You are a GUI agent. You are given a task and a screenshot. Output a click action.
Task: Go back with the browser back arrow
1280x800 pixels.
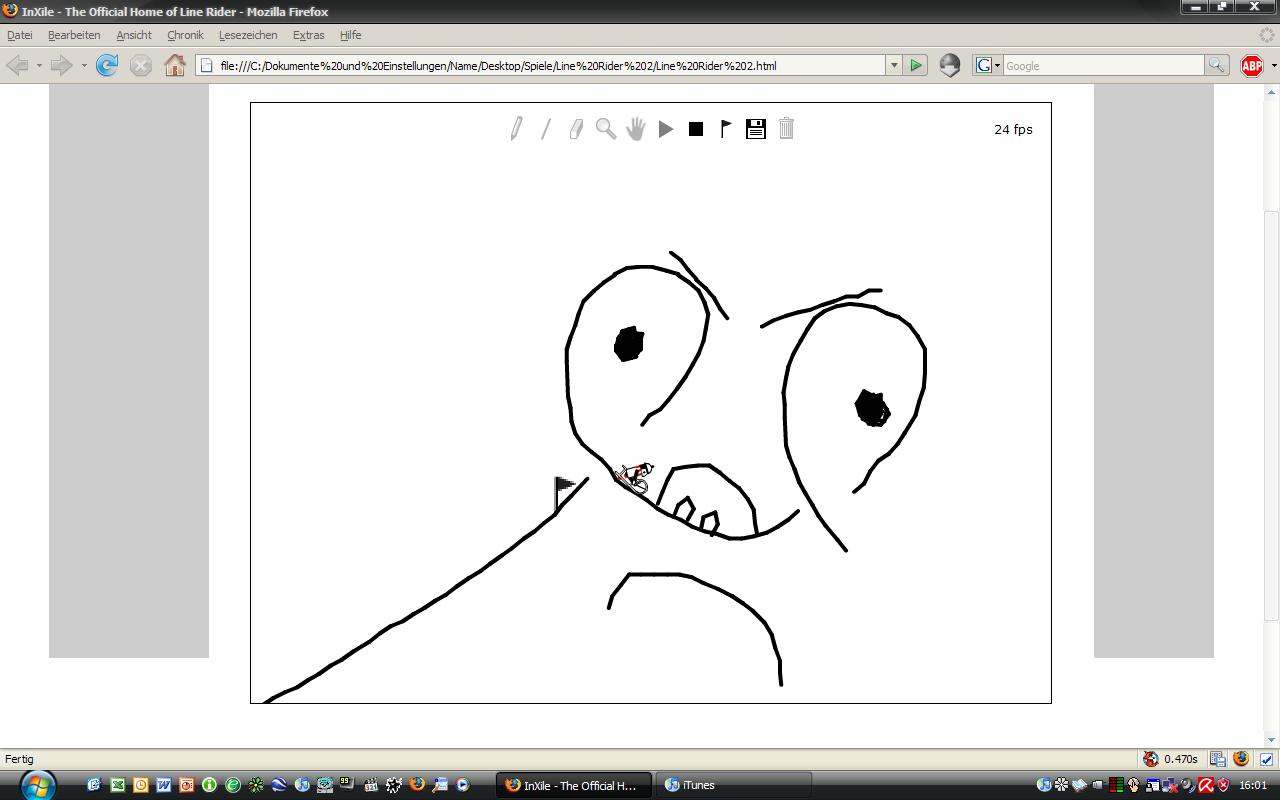point(17,66)
